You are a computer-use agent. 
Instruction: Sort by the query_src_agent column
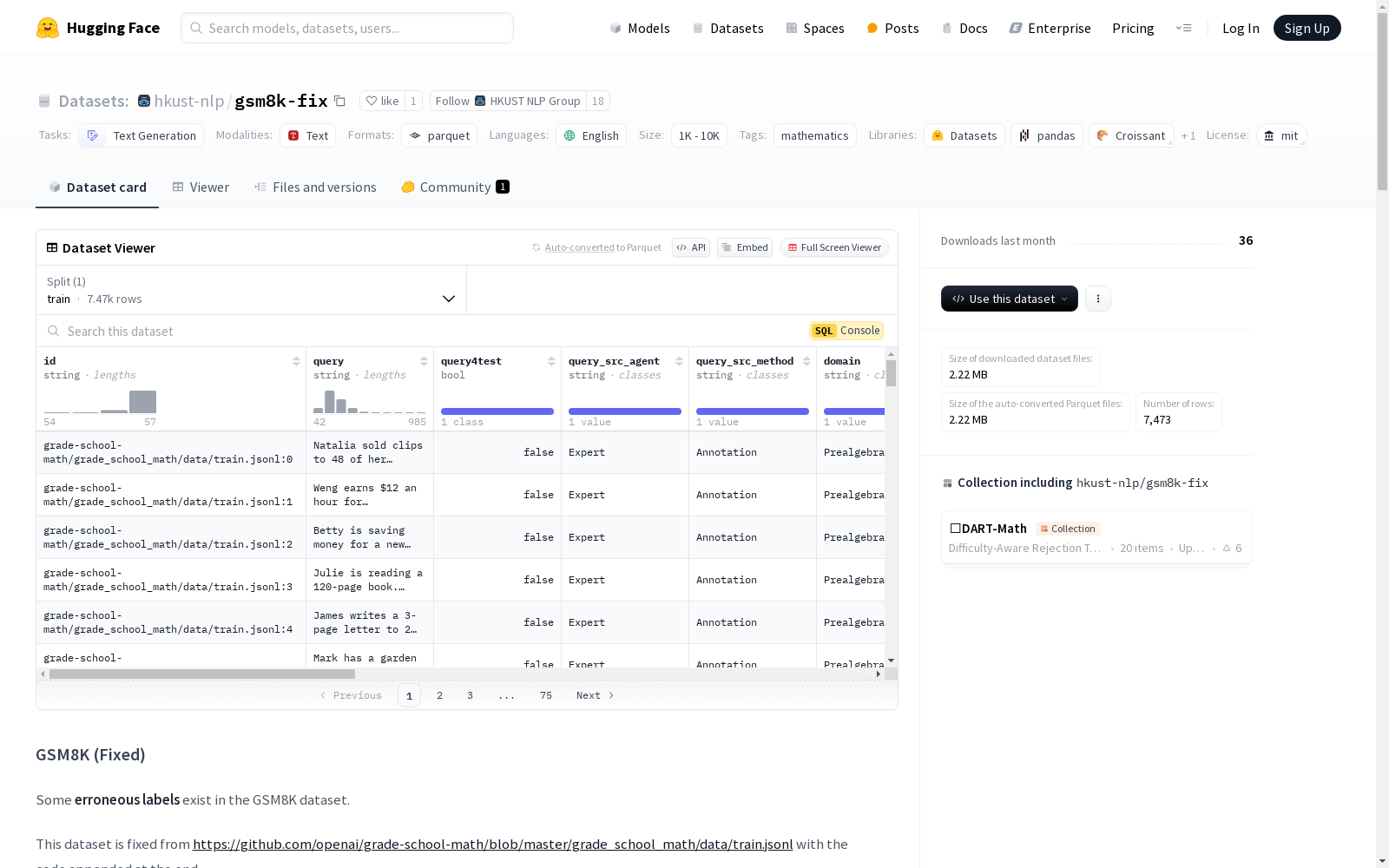679,361
